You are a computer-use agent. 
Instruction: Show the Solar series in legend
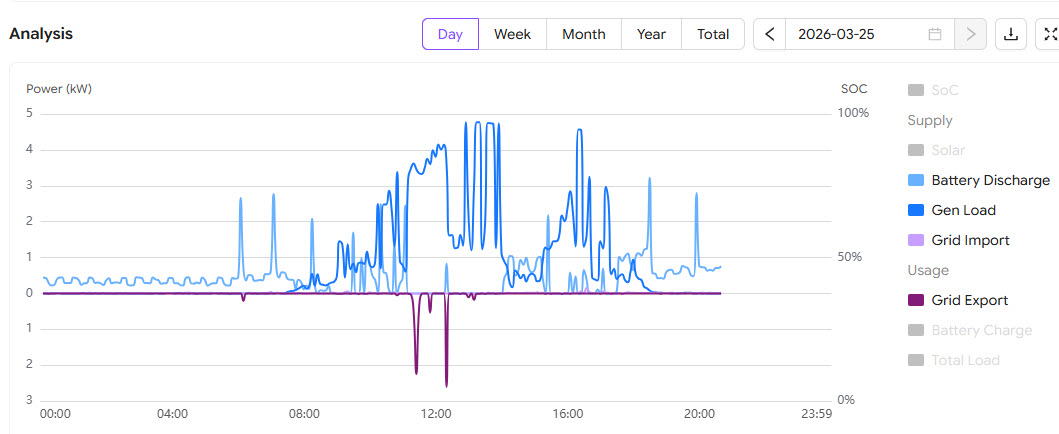pyautogui.click(x=916, y=150)
